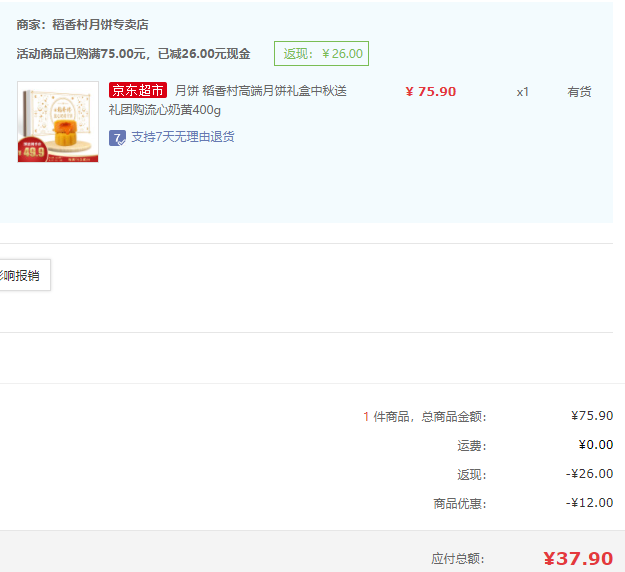Click the product discount -¥12.00 value
The image size is (625, 572).
590,503
